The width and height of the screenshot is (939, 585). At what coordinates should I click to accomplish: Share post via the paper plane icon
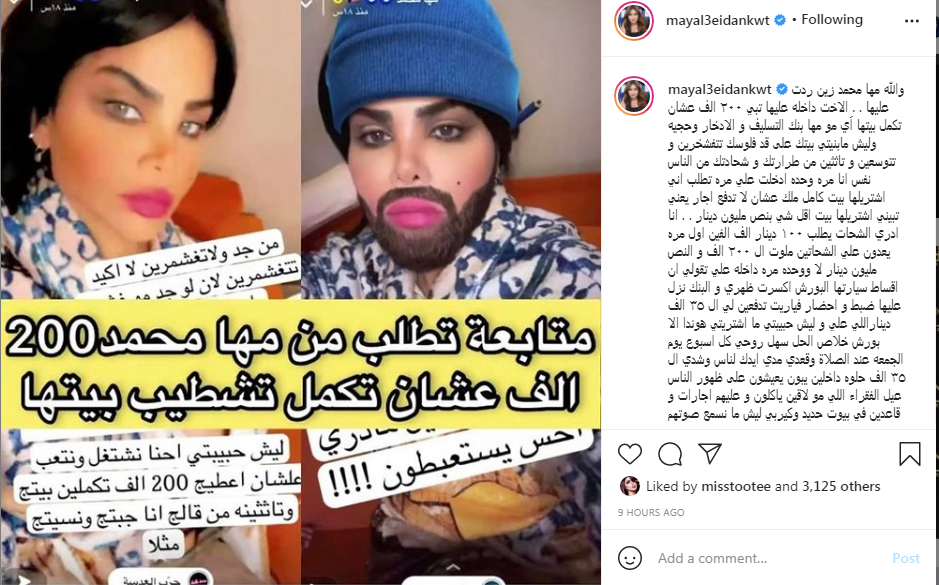[710, 453]
